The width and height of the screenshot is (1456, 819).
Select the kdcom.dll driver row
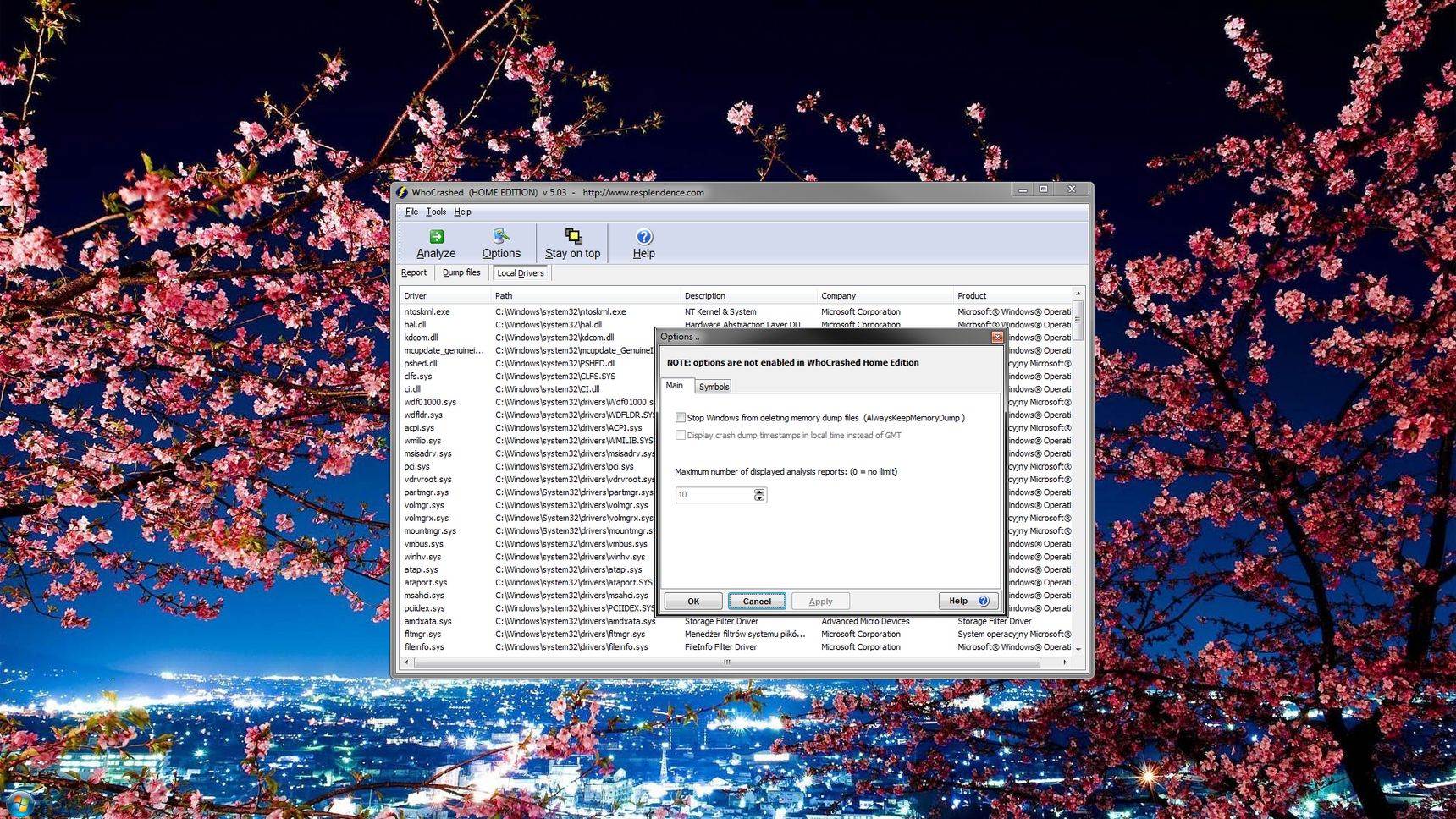click(527, 337)
